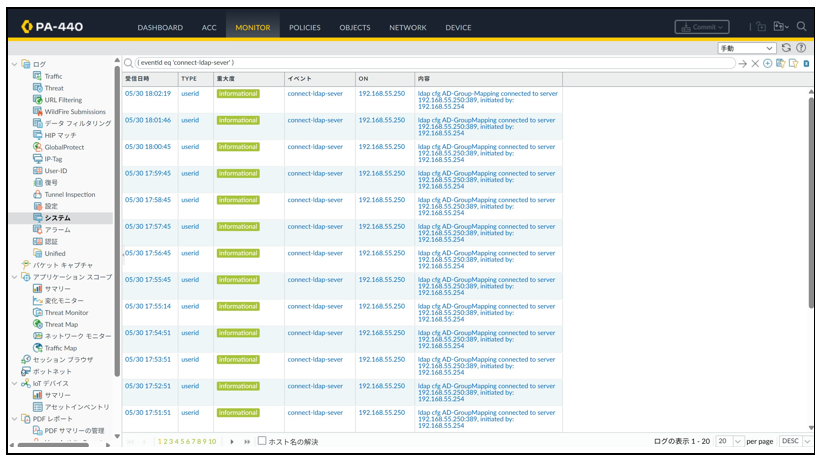Click the search magnifier icon in header

tap(801, 27)
